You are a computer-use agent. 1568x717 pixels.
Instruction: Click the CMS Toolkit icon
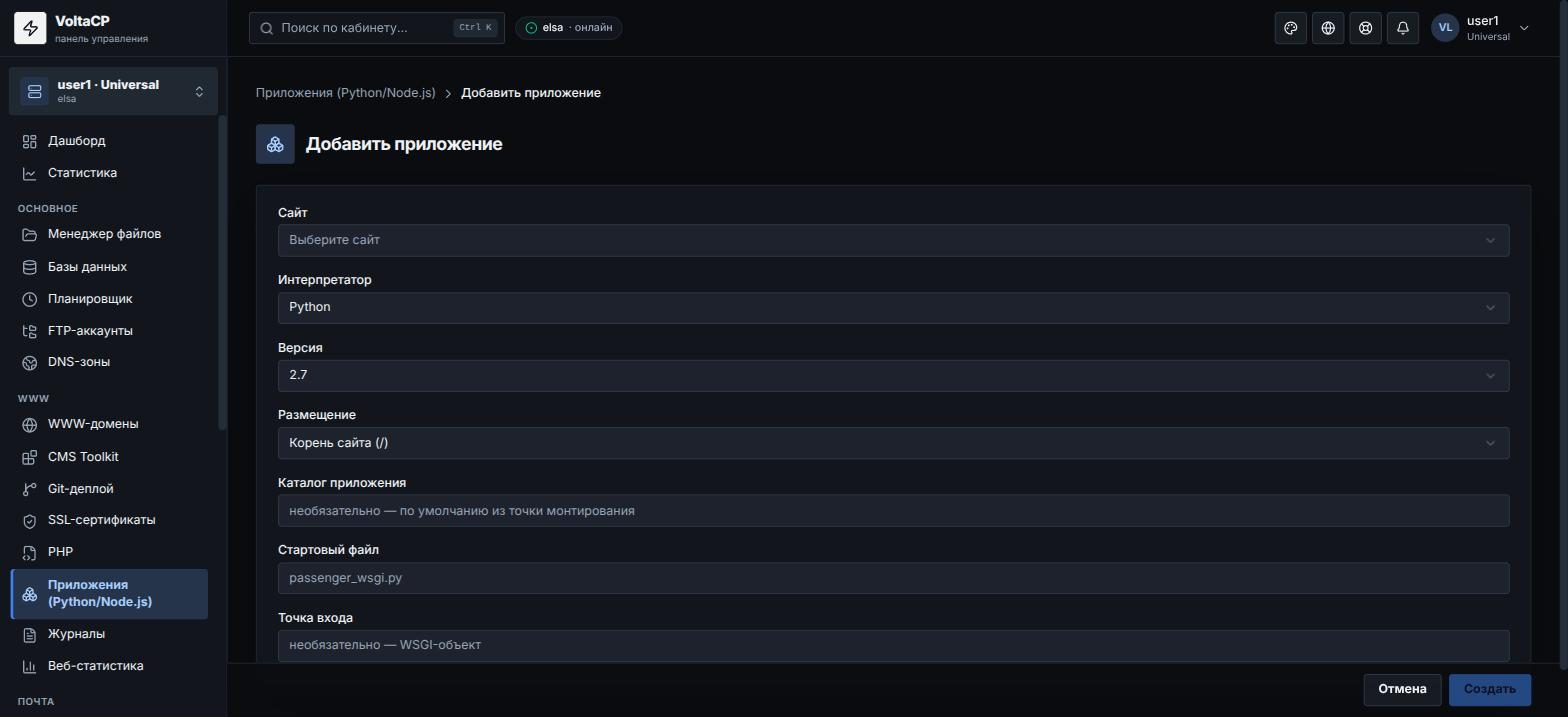(x=30, y=457)
